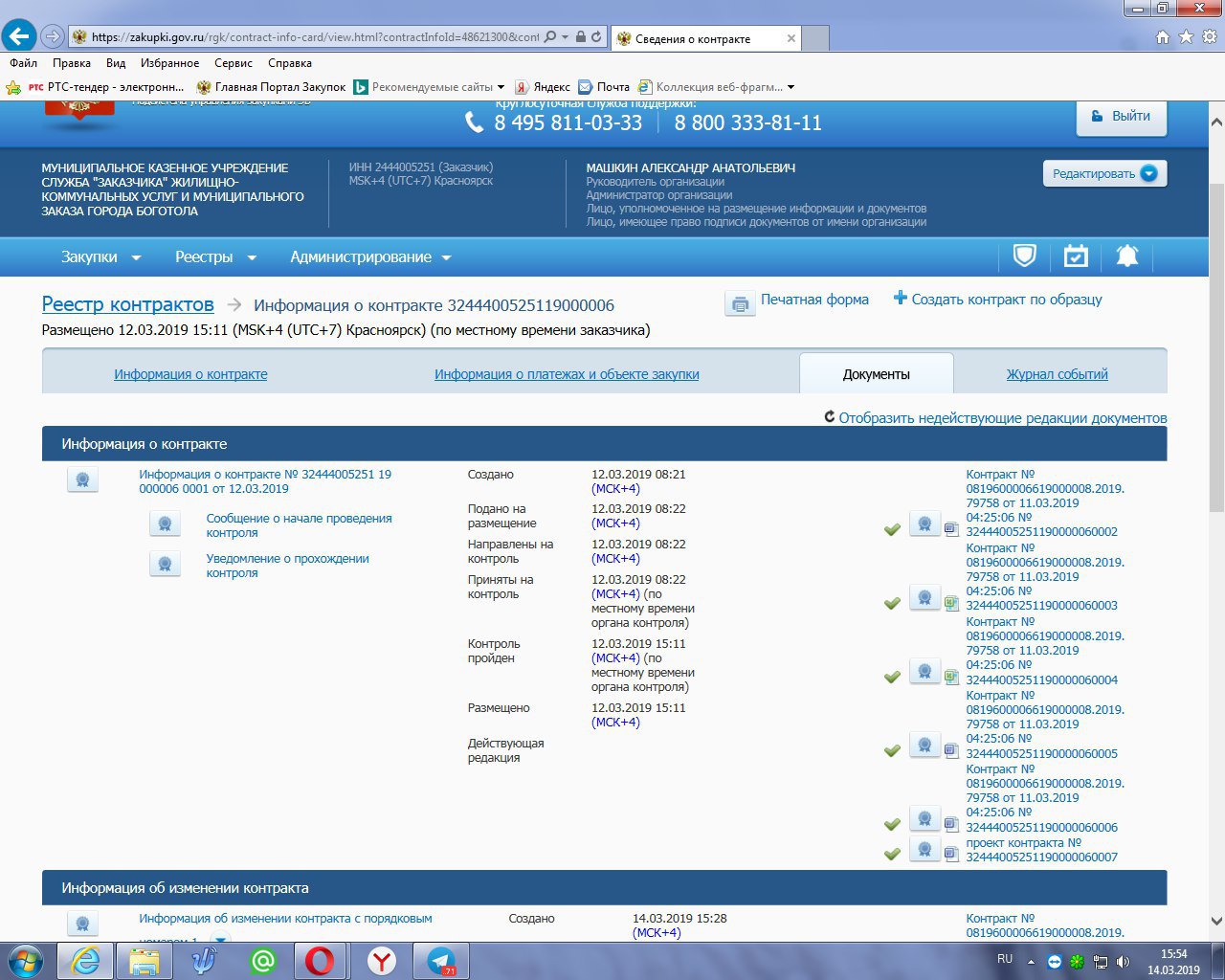Click Excel file icon for document ending 0060004

951,677
